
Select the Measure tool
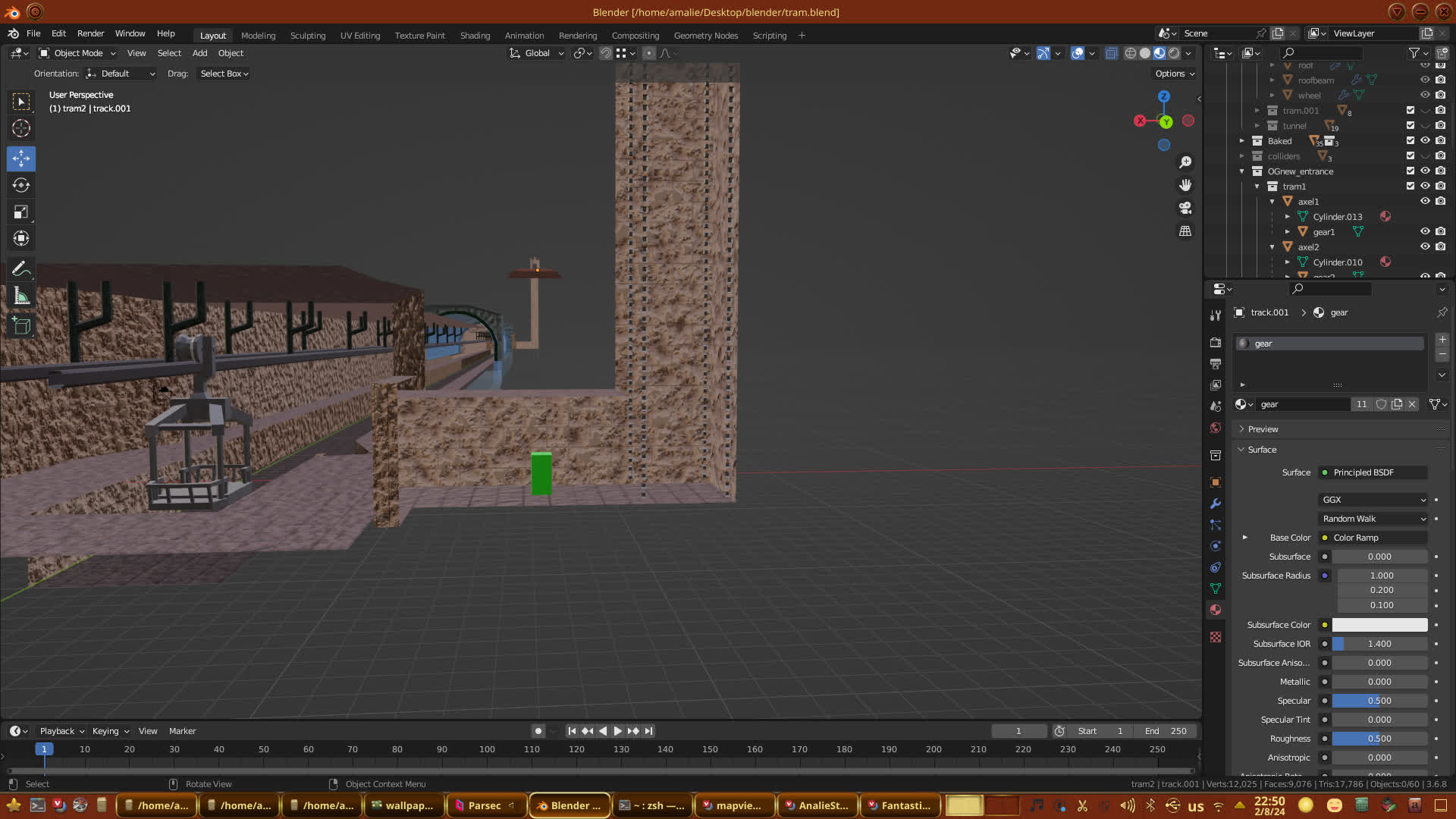pyautogui.click(x=21, y=297)
